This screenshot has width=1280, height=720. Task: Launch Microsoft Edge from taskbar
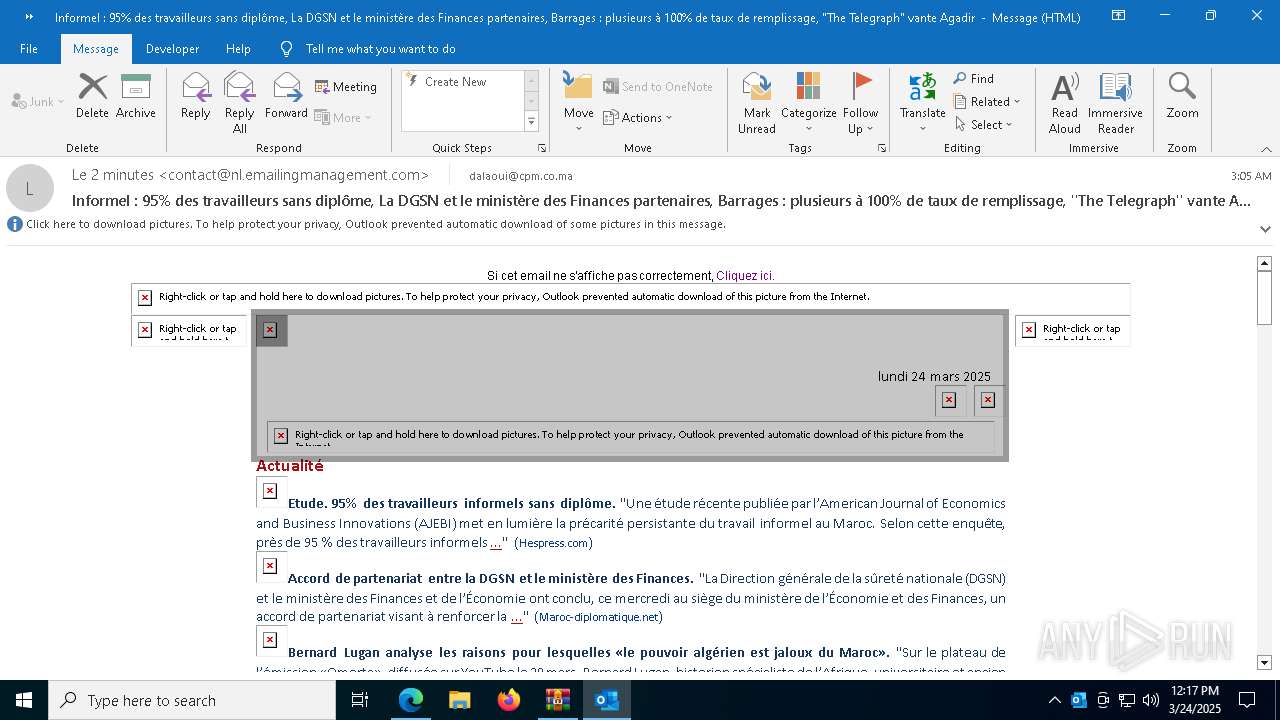click(x=411, y=700)
